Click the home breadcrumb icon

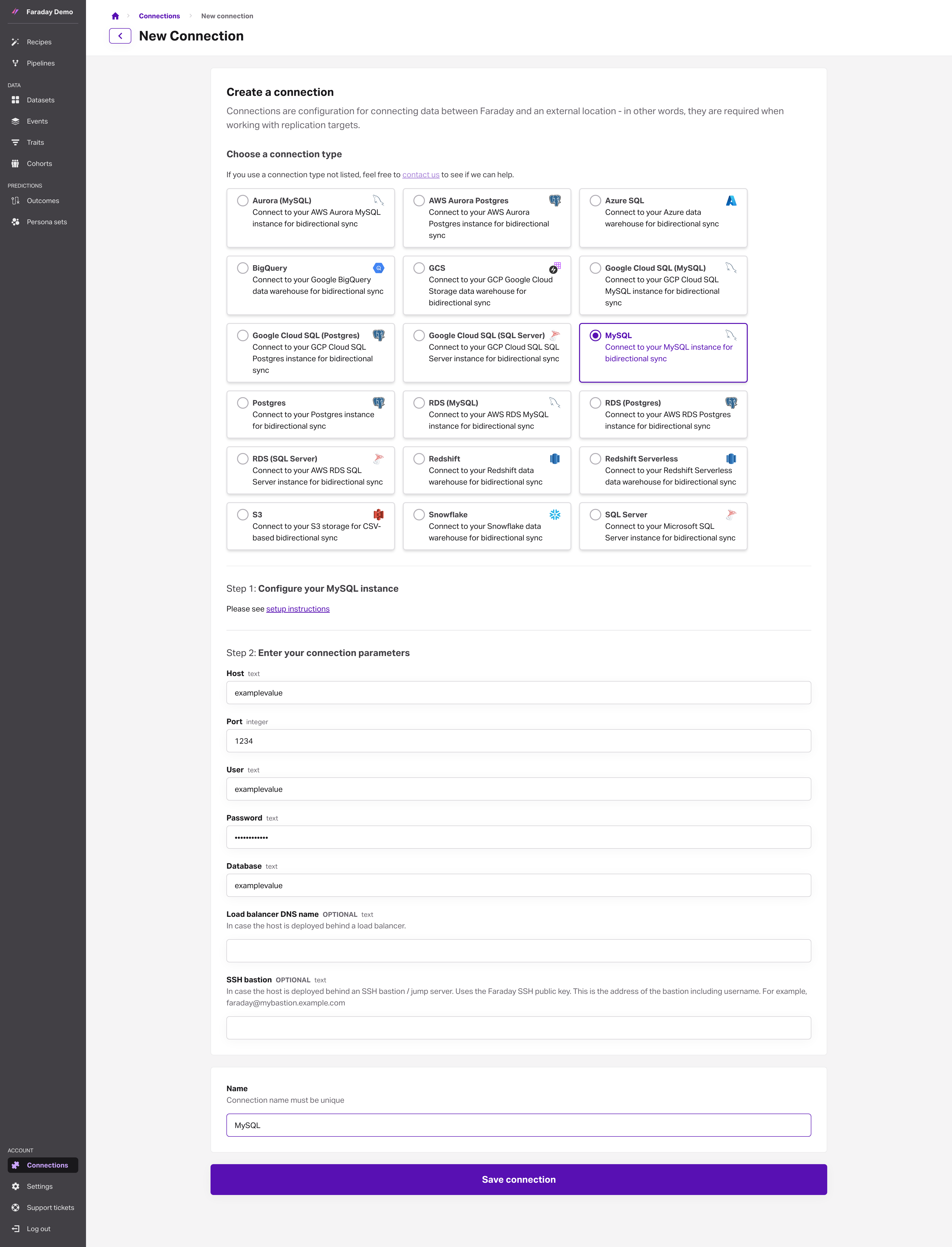pyautogui.click(x=115, y=16)
